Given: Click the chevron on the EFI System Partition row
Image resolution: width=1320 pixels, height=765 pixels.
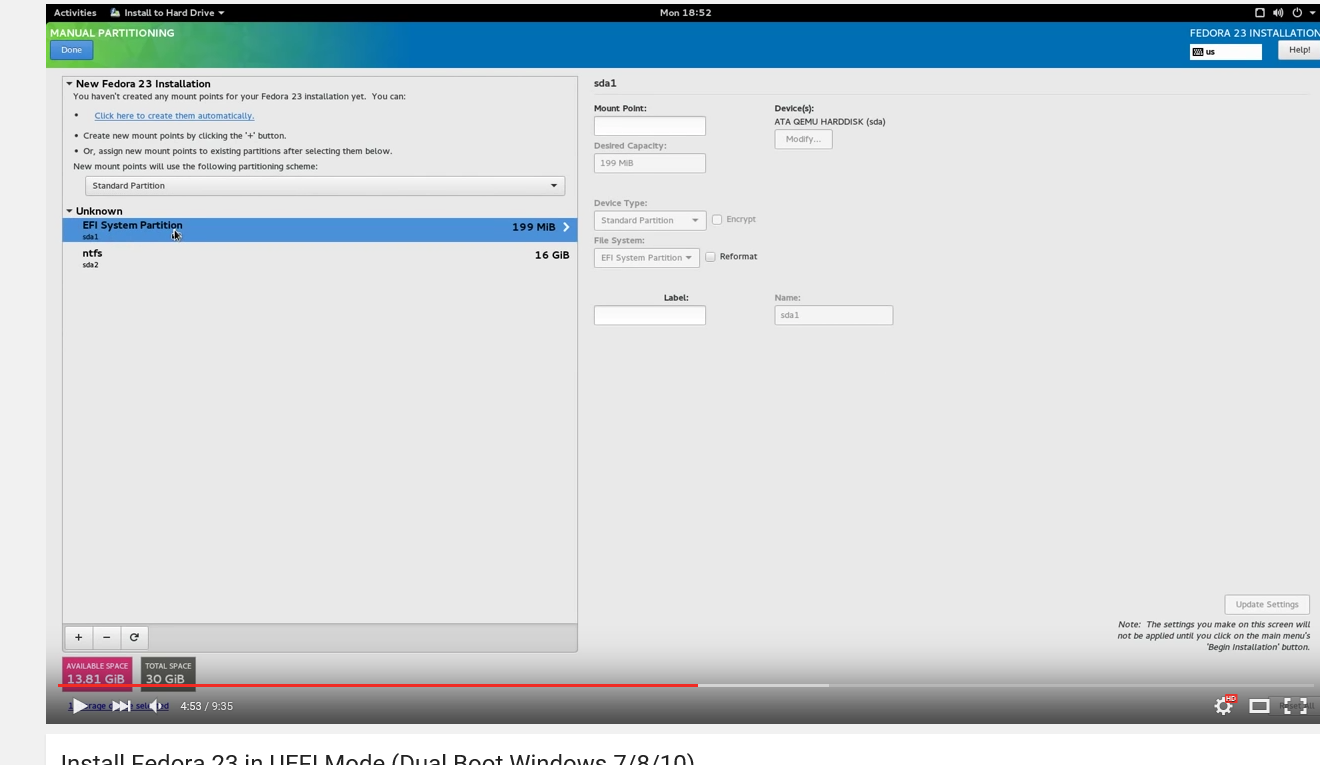Looking at the screenshot, I should pyautogui.click(x=566, y=227).
